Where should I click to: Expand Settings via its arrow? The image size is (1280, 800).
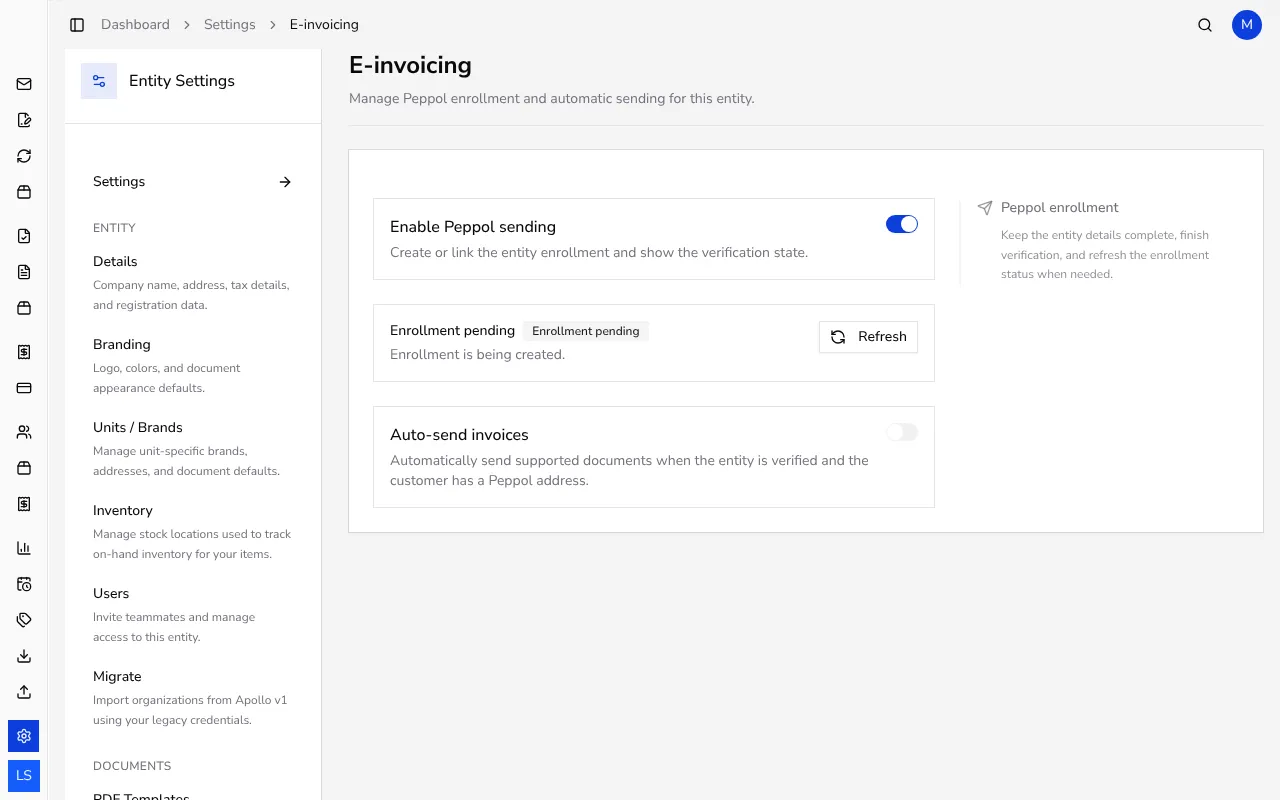(x=285, y=182)
